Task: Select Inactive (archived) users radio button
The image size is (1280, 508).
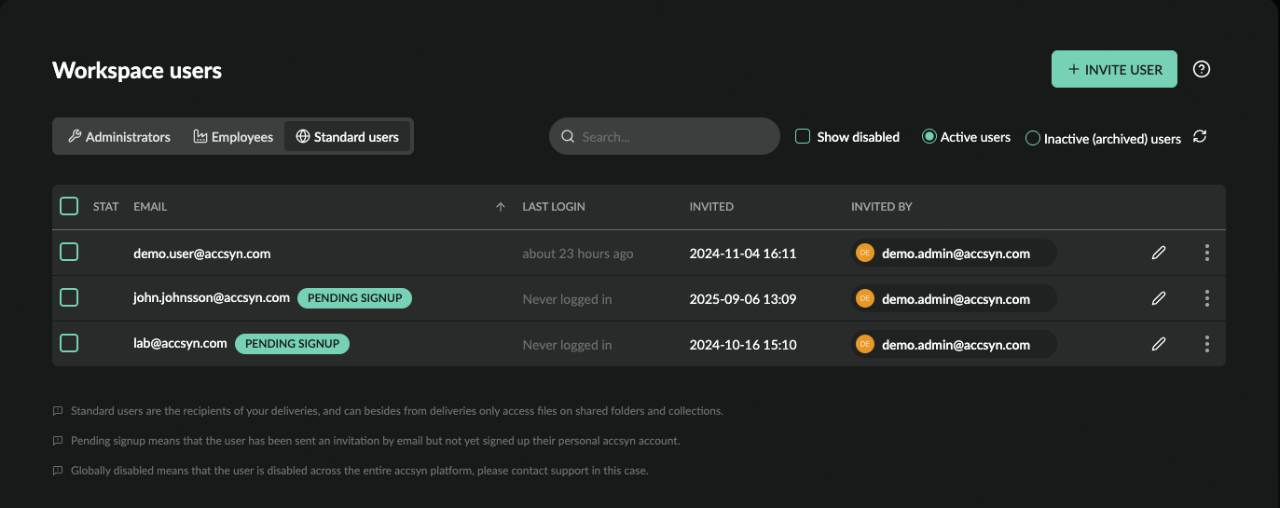Action: click(1033, 139)
